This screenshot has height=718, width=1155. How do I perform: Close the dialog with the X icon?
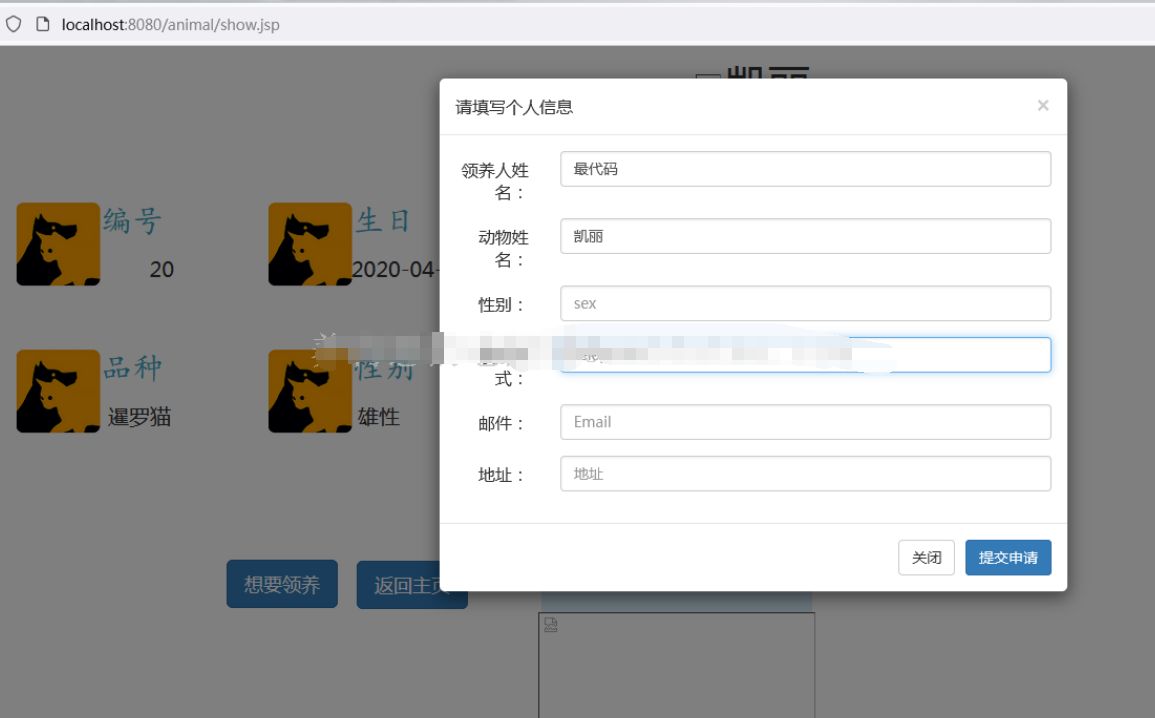click(1042, 105)
